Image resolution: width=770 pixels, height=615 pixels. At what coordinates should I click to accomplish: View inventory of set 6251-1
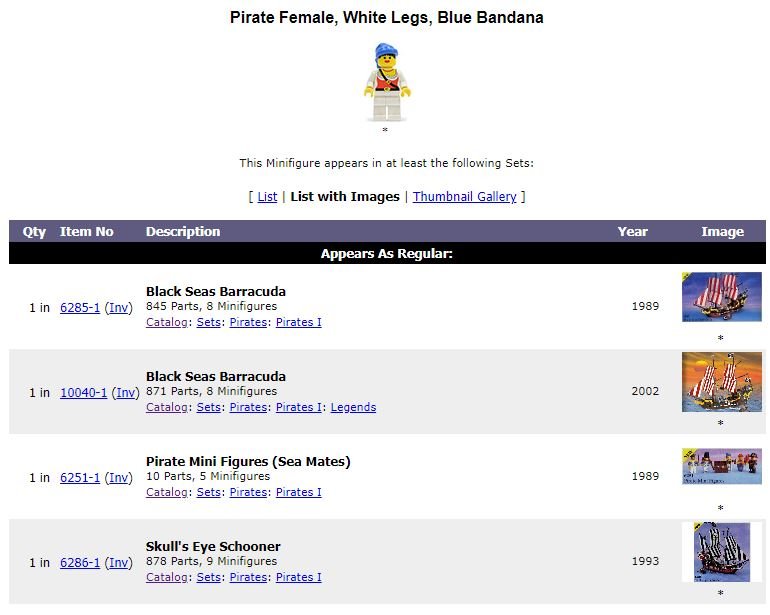tap(118, 477)
